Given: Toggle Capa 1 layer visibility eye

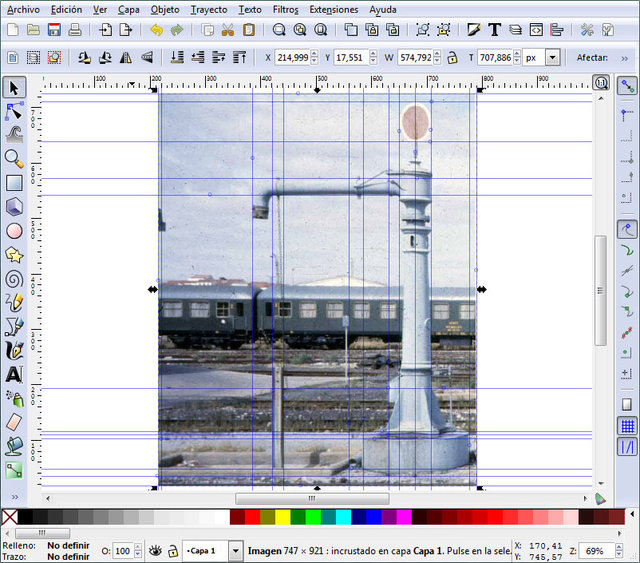Looking at the screenshot, I should (x=155, y=551).
